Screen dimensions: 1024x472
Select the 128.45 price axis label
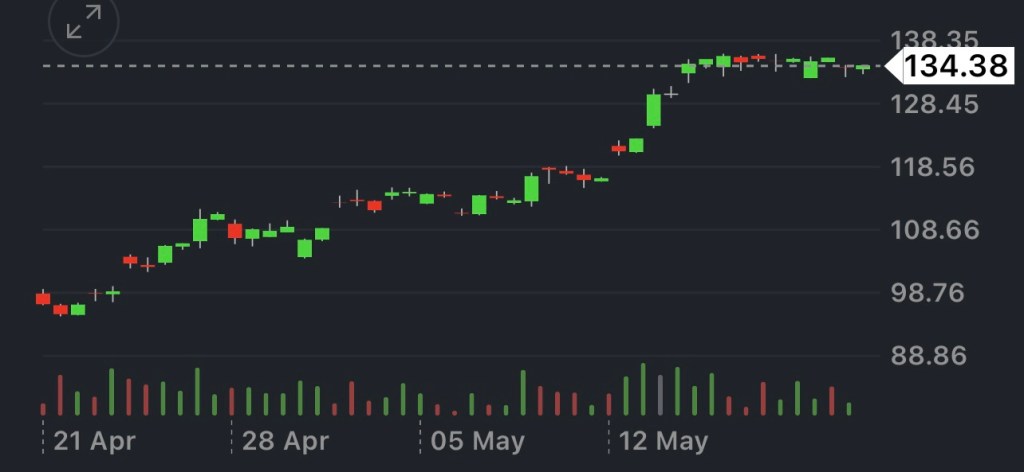click(x=934, y=104)
